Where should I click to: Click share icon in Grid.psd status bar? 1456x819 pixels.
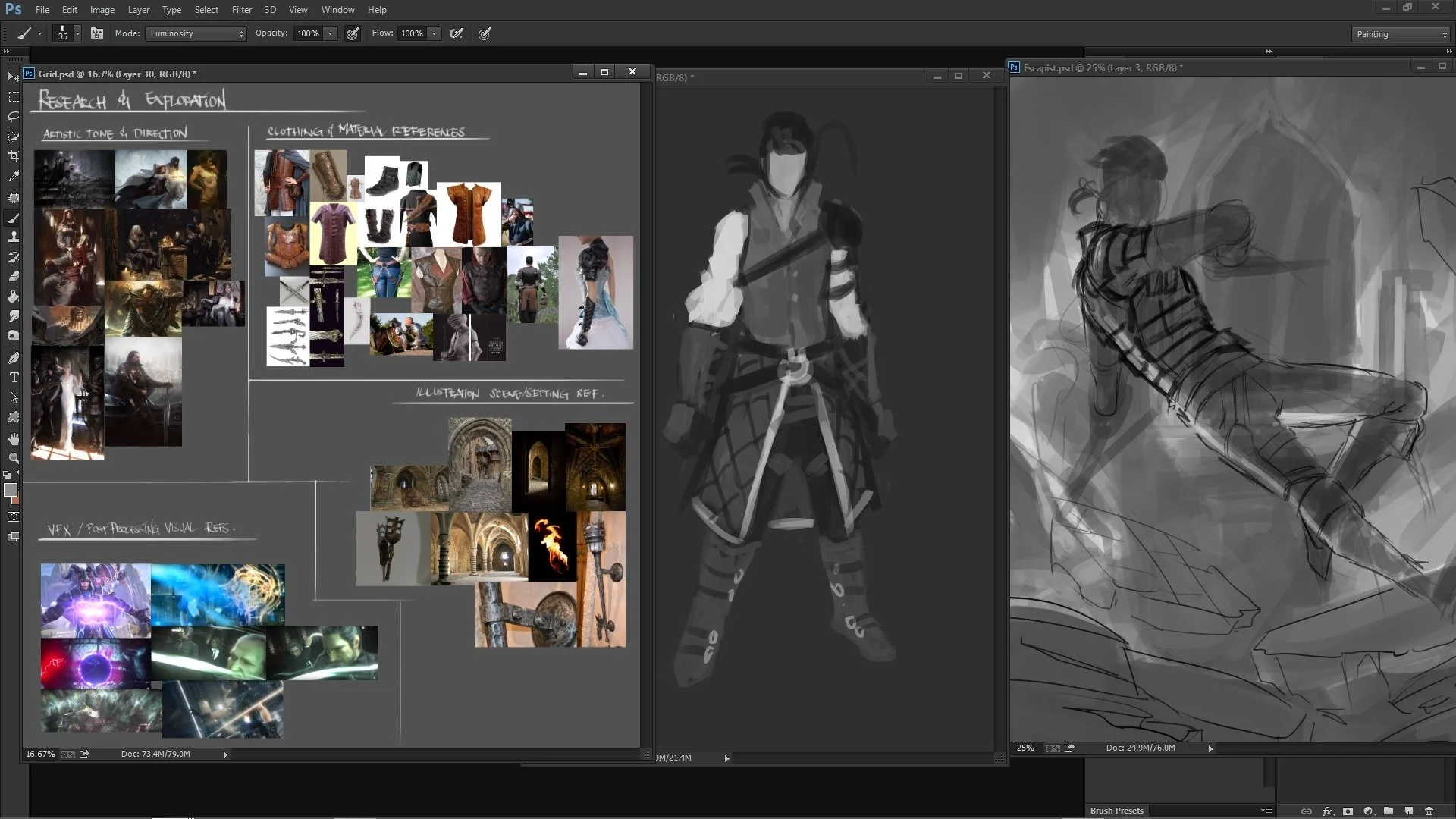coord(84,755)
